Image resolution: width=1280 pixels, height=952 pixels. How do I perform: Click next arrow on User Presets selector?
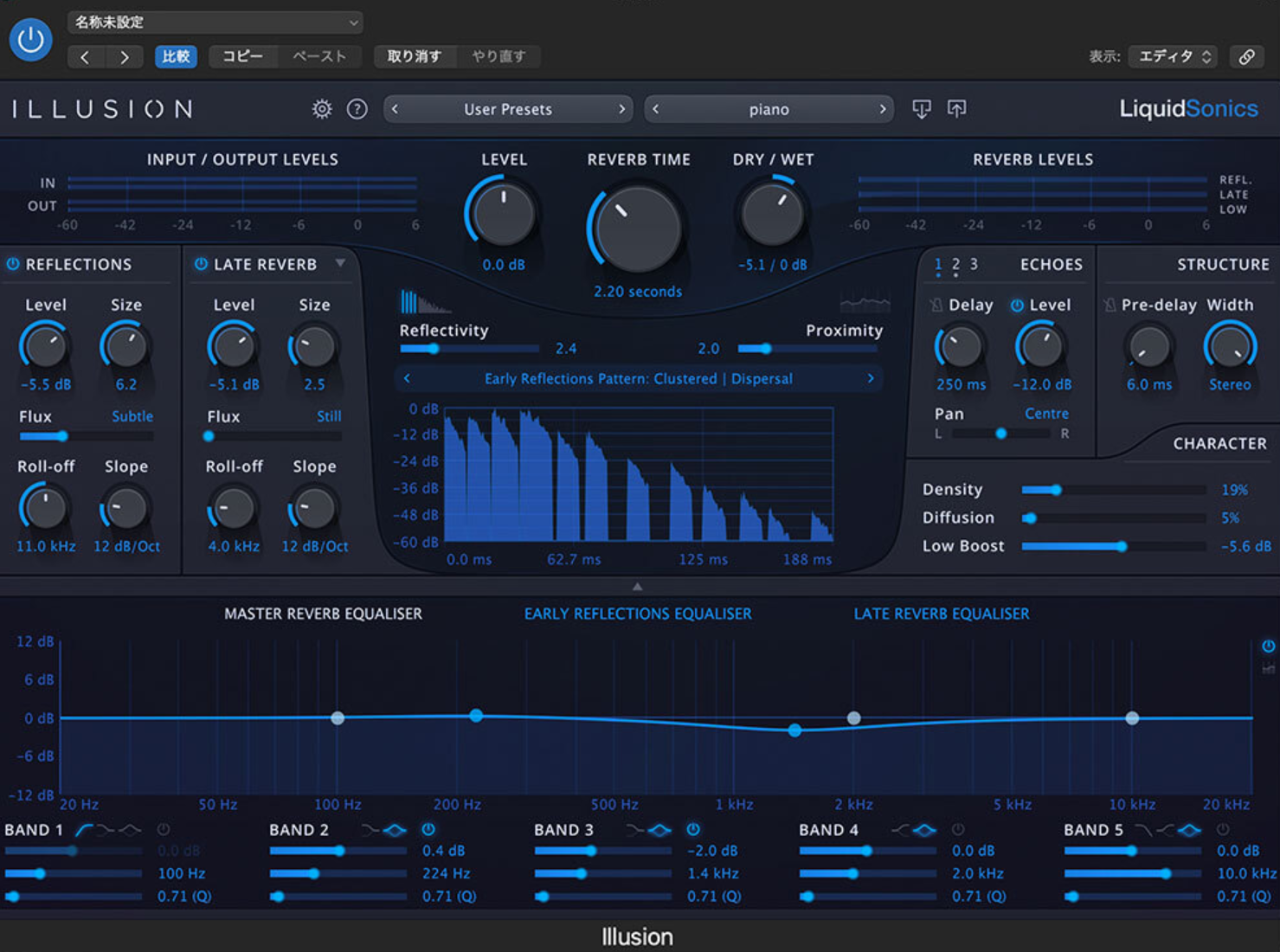[x=621, y=109]
